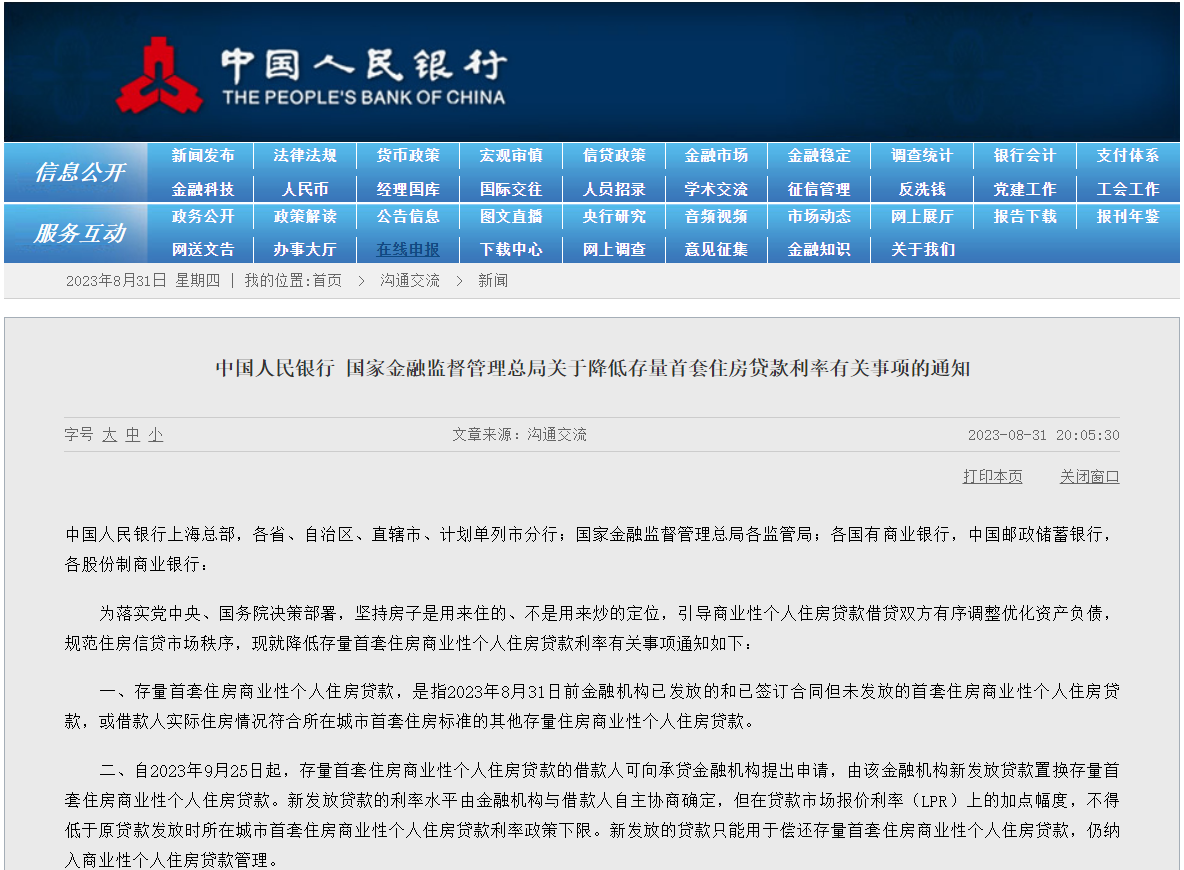Open the 货币政策 menu item
The image size is (1184, 870).
click(408, 156)
